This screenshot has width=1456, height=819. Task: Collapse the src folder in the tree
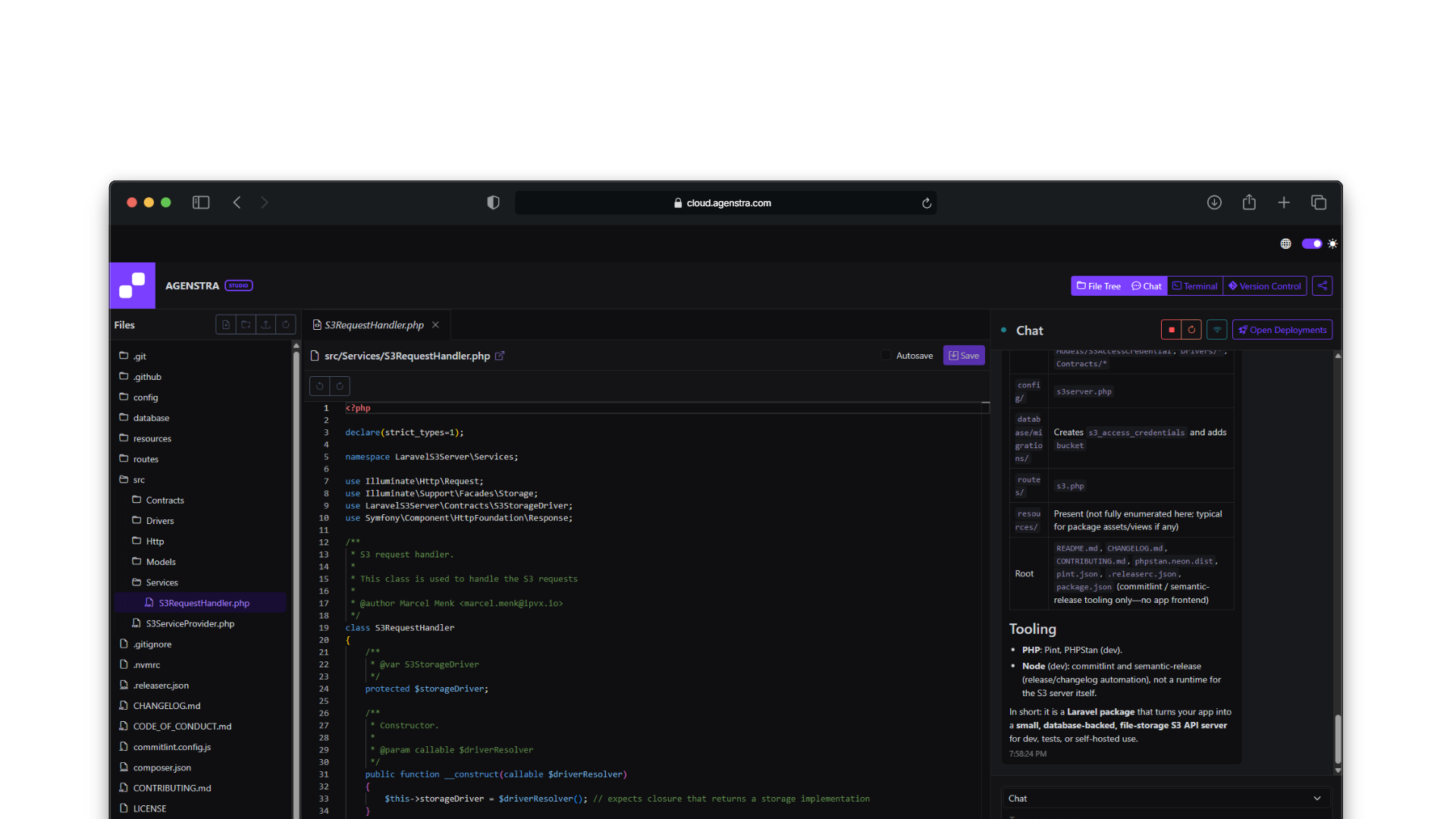(139, 479)
